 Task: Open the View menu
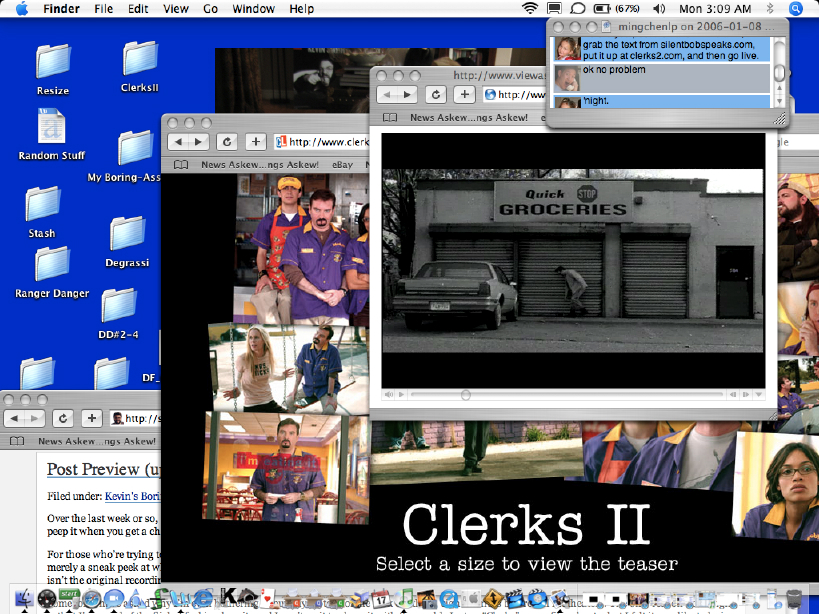coord(176,9)
